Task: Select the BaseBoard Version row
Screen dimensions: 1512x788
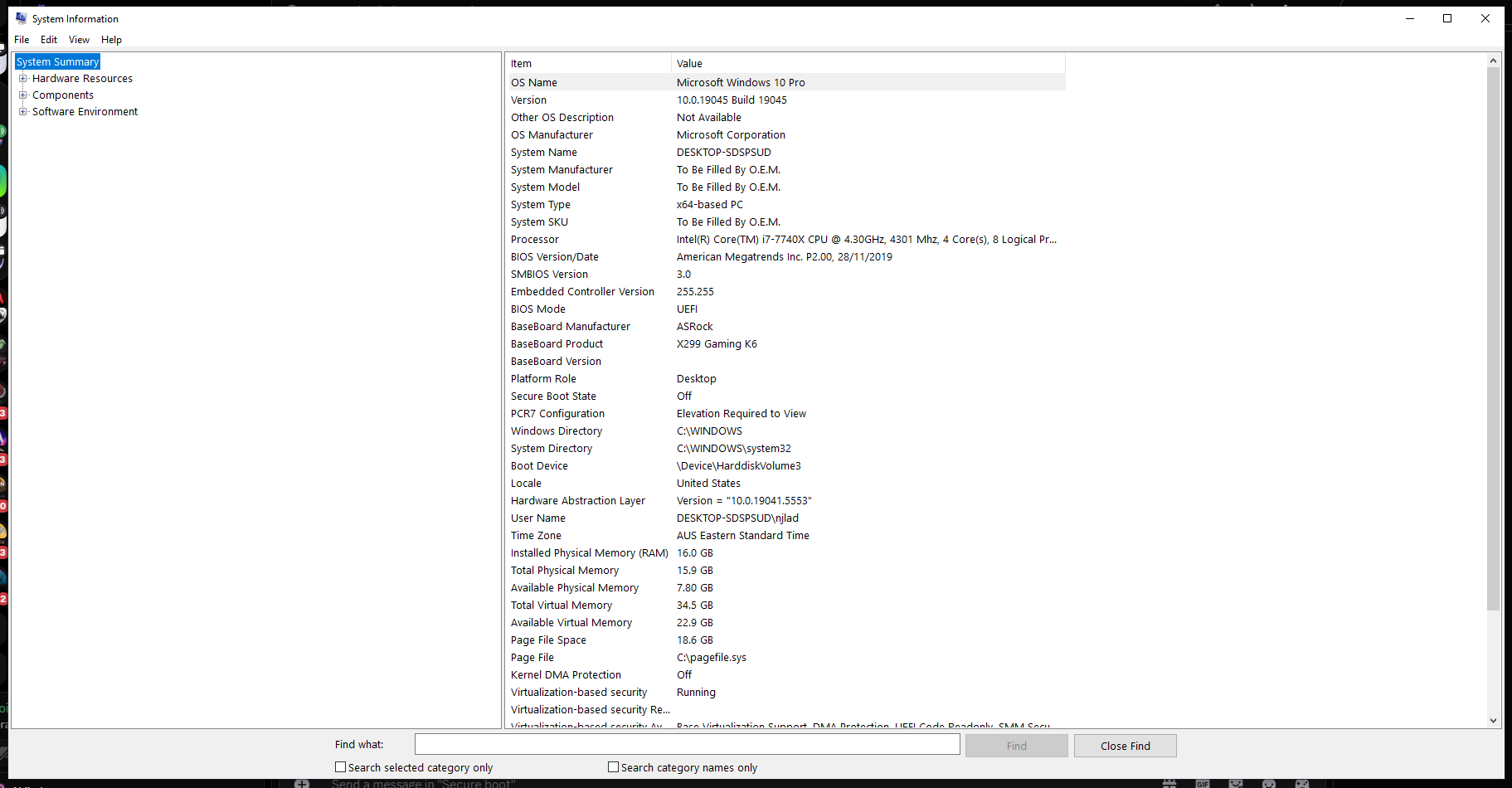Action: tap(787, 362)
